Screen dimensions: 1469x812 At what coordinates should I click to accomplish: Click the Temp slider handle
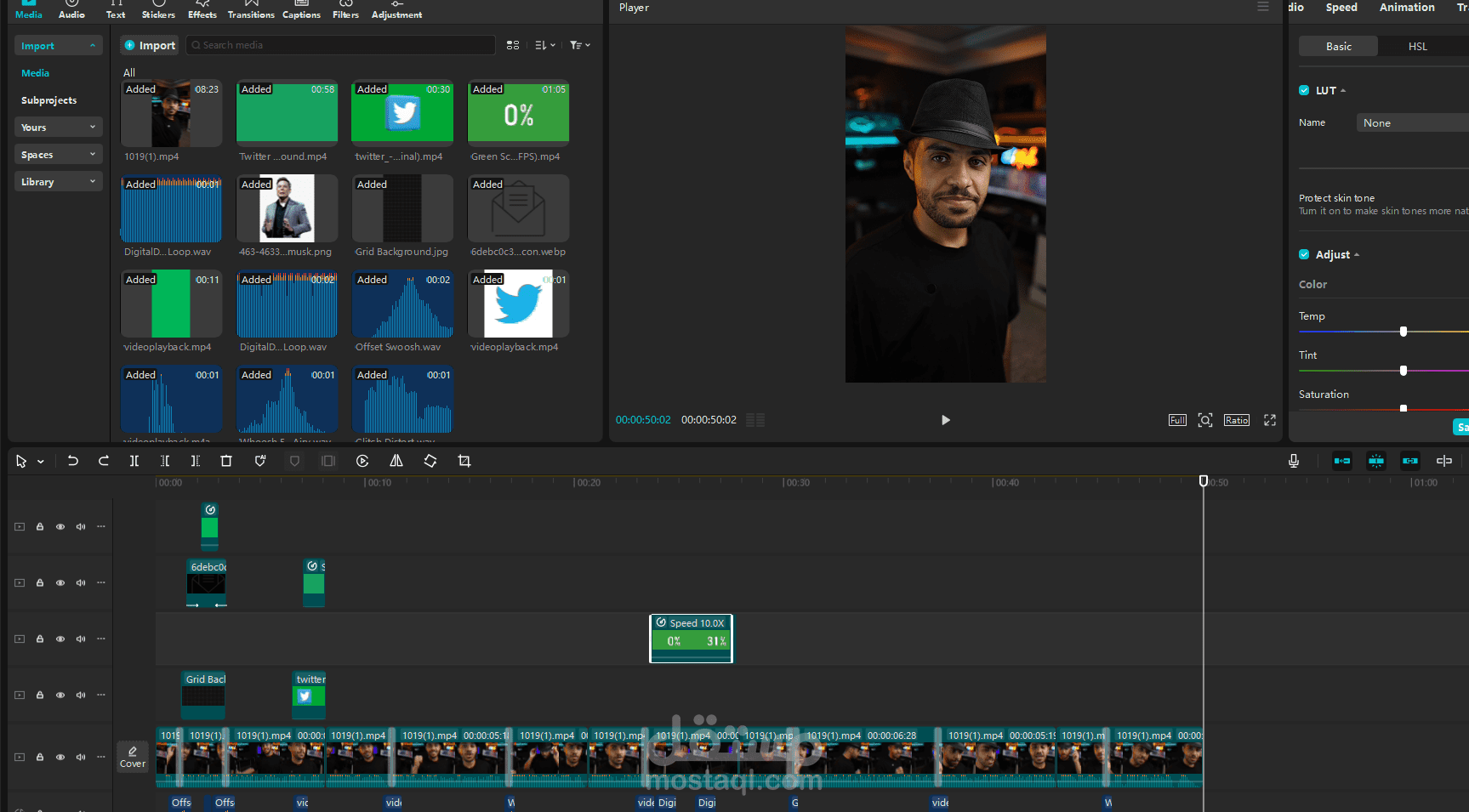tap(1404, 332)
